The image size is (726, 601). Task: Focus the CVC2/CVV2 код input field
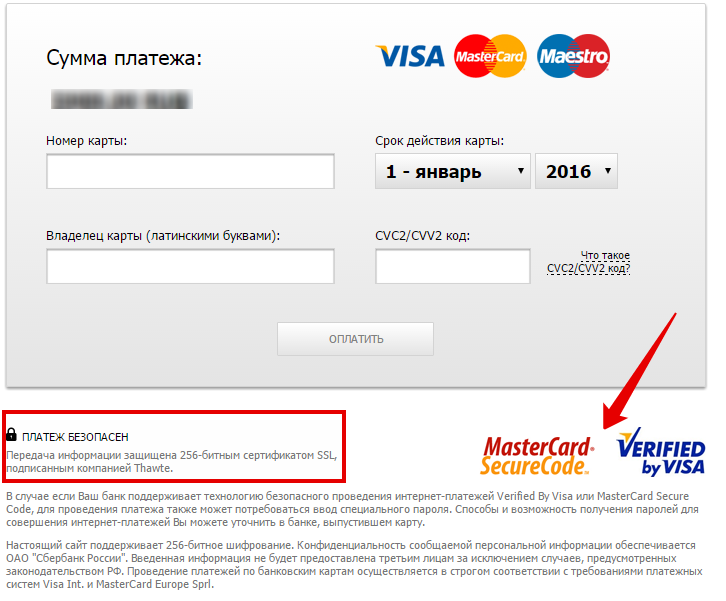pos(453,266)
